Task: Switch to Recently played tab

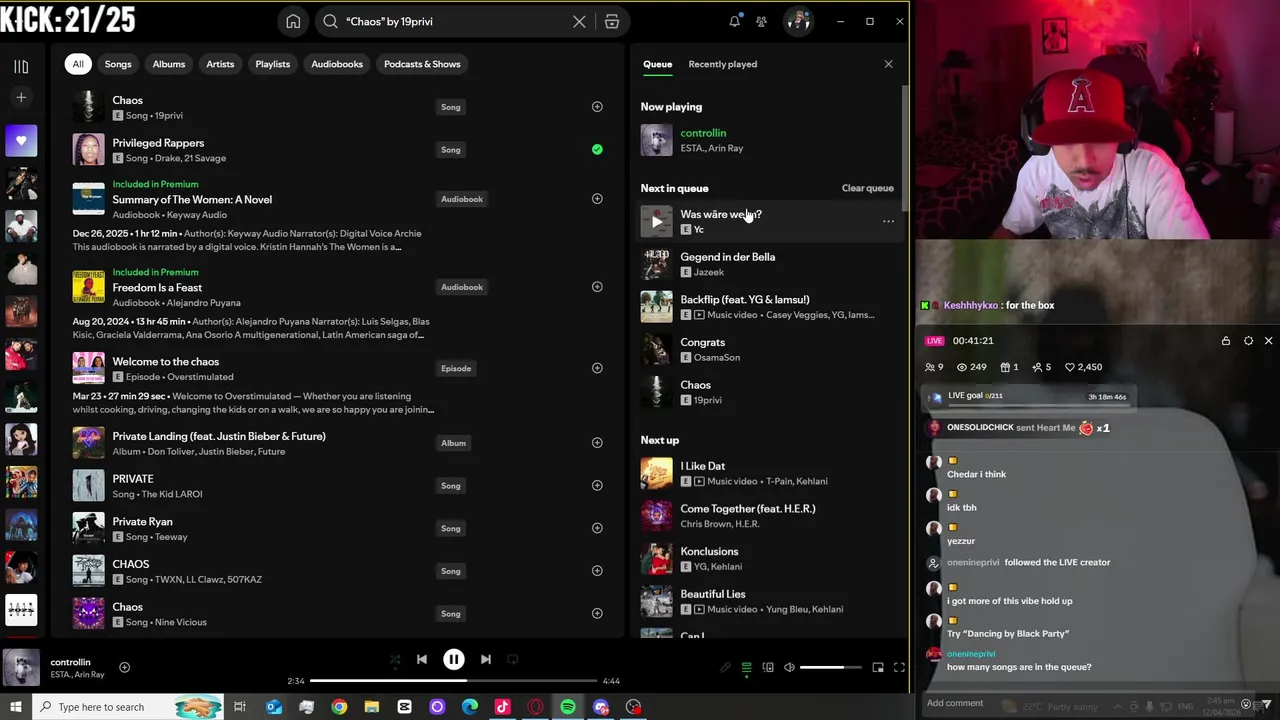Action: point(722,64)
